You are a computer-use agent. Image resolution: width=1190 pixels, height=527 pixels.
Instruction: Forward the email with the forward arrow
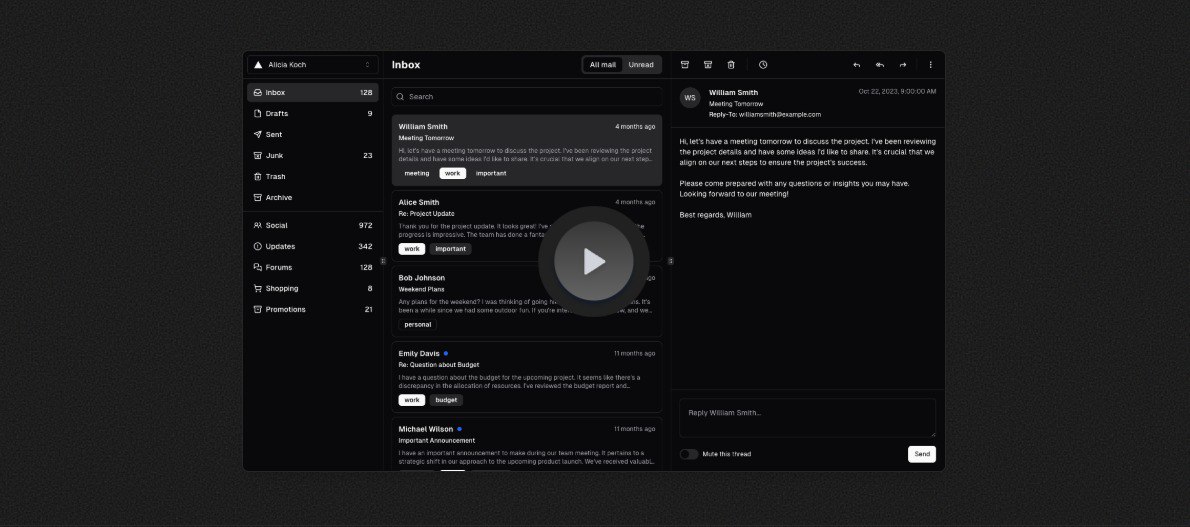(x=903, y=65)
